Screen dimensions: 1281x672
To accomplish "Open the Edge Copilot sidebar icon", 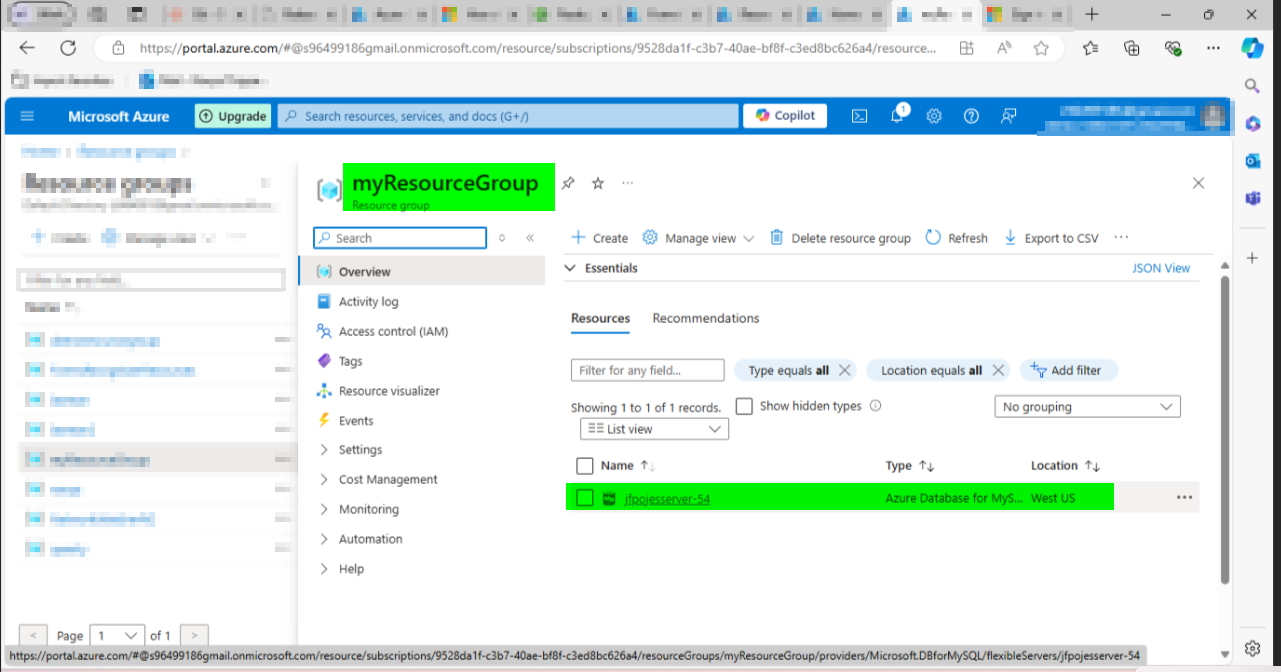I will (x=1252, y=46).
